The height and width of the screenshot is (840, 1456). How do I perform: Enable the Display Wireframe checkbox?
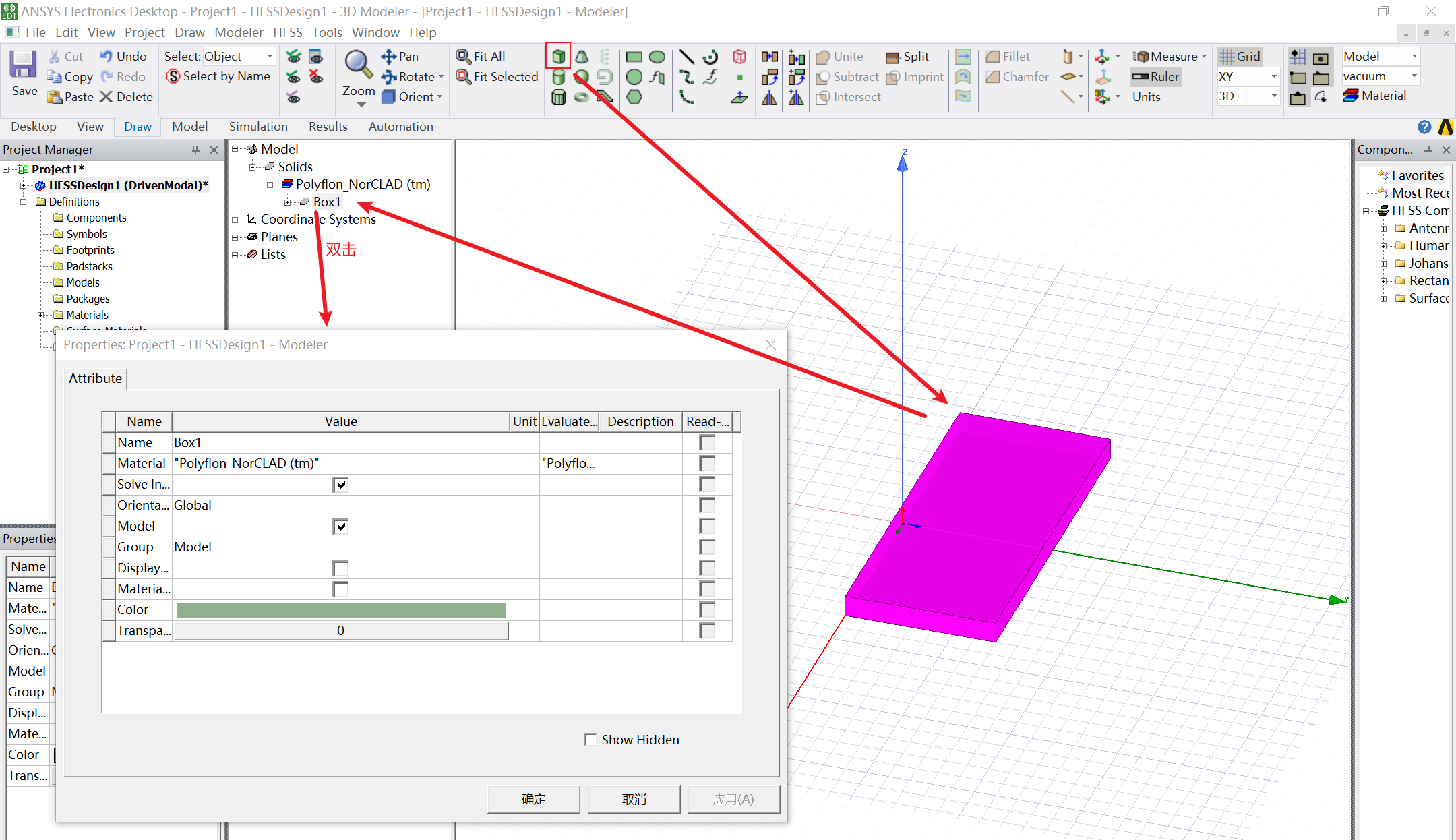click(x=340, y=568)
